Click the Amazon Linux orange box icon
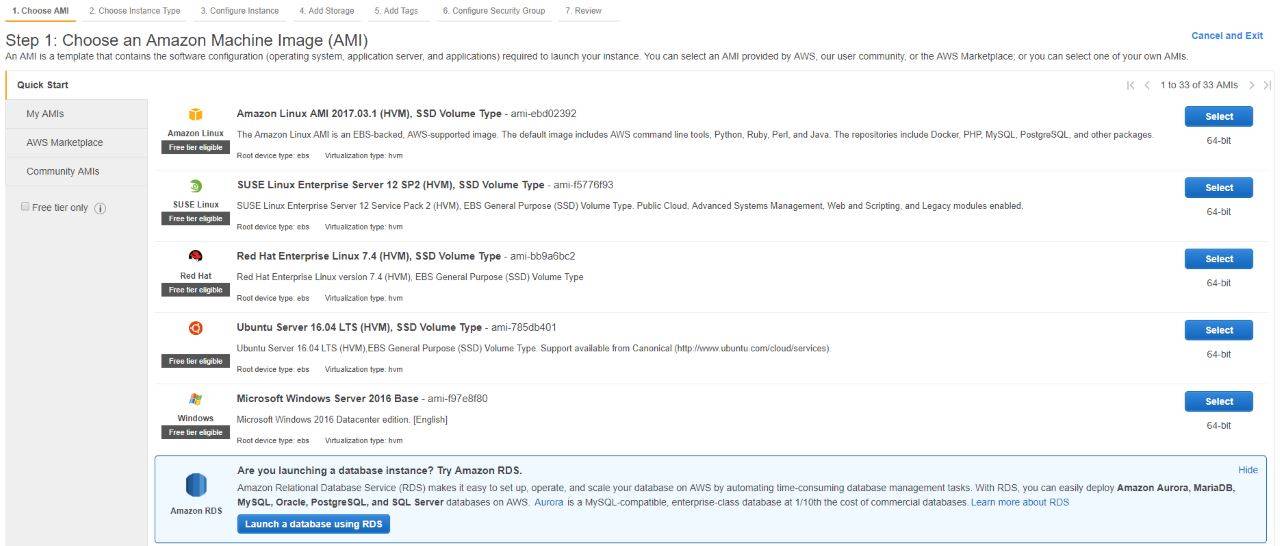This screenshot has width=1280, height=546. pos(196,115)
